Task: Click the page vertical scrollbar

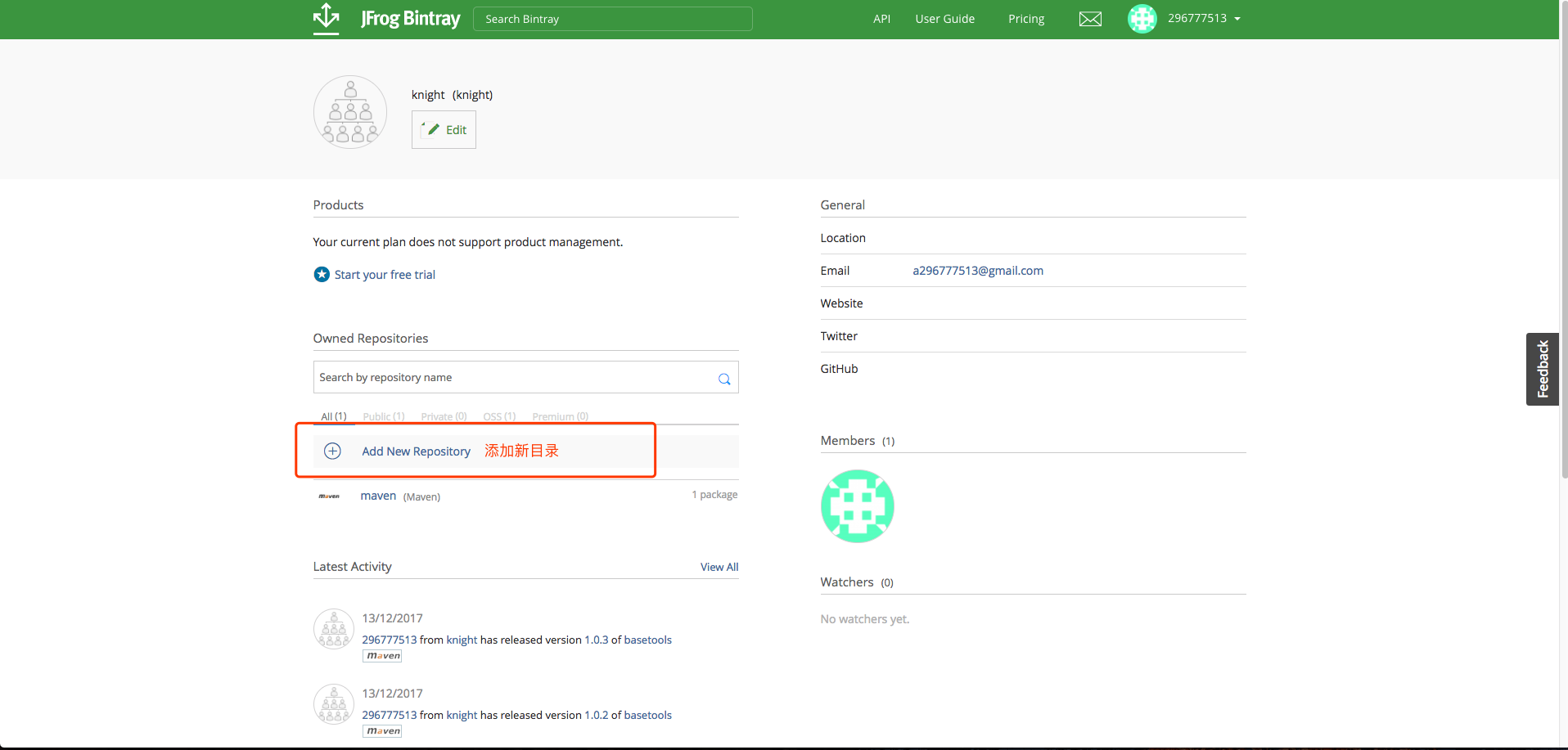Action: (x=1564, y=239)
